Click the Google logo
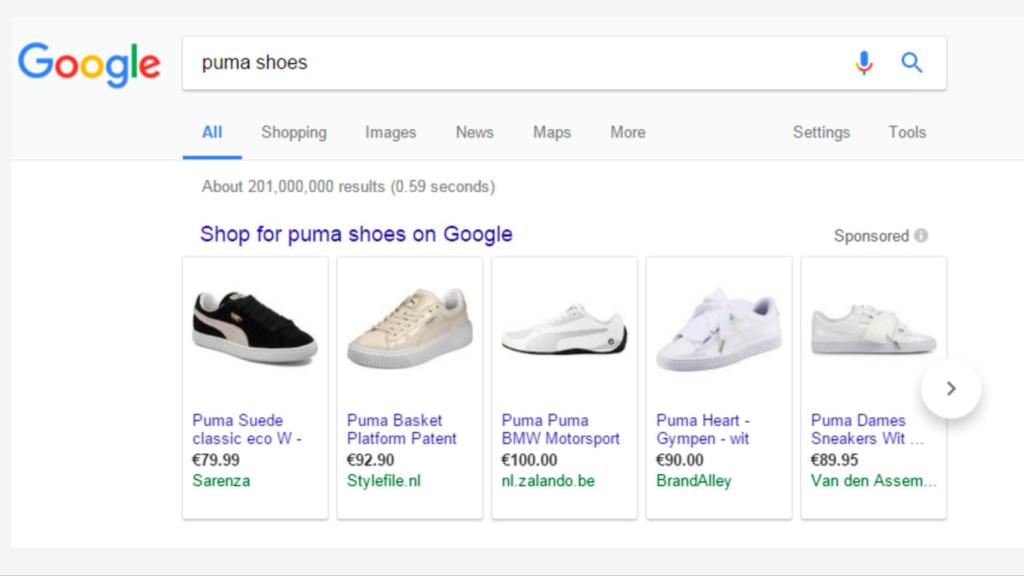This screenshot has width=1024, height=576. coord(89,62)
